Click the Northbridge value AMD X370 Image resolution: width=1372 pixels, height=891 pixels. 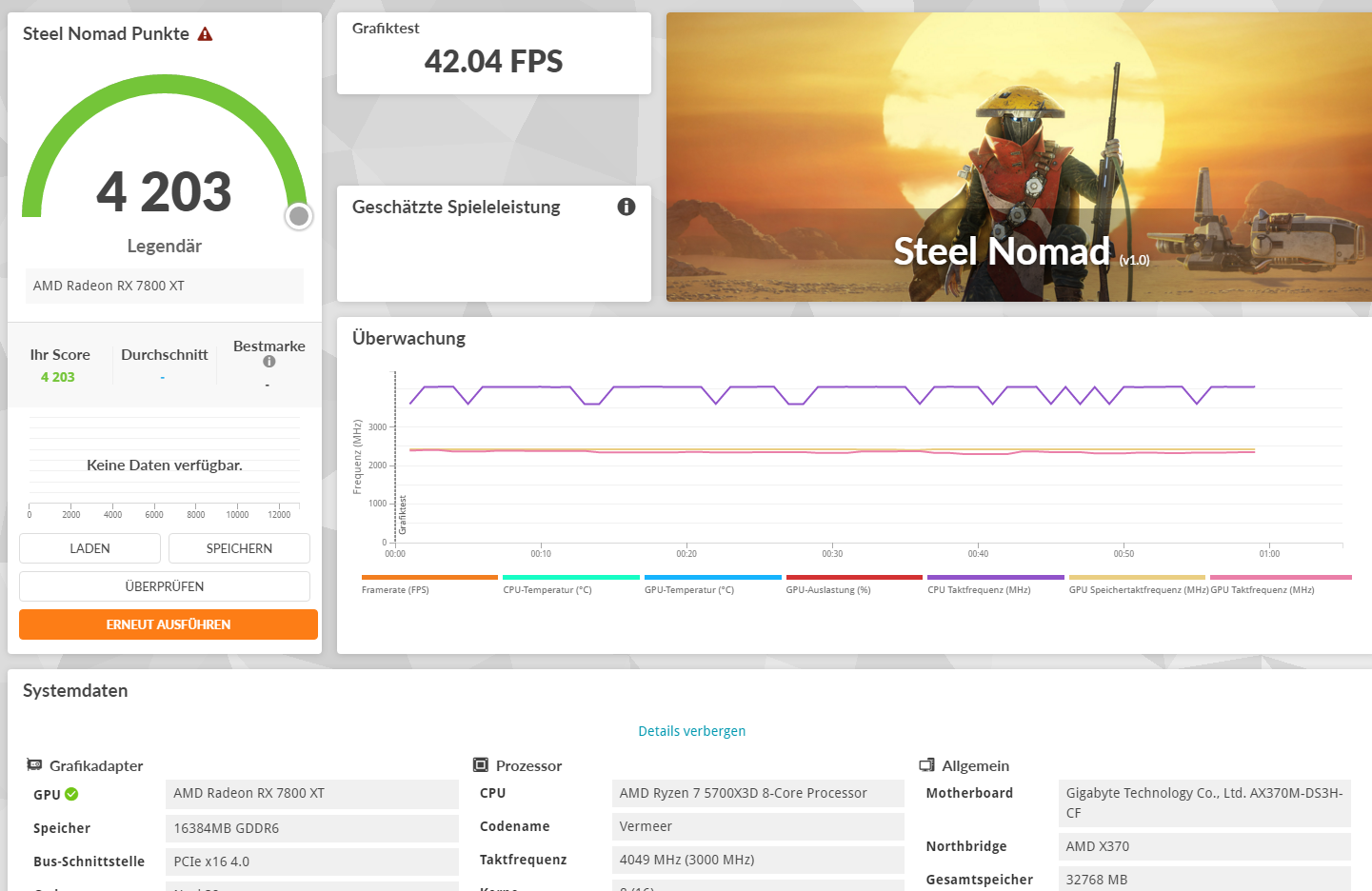1204,846
